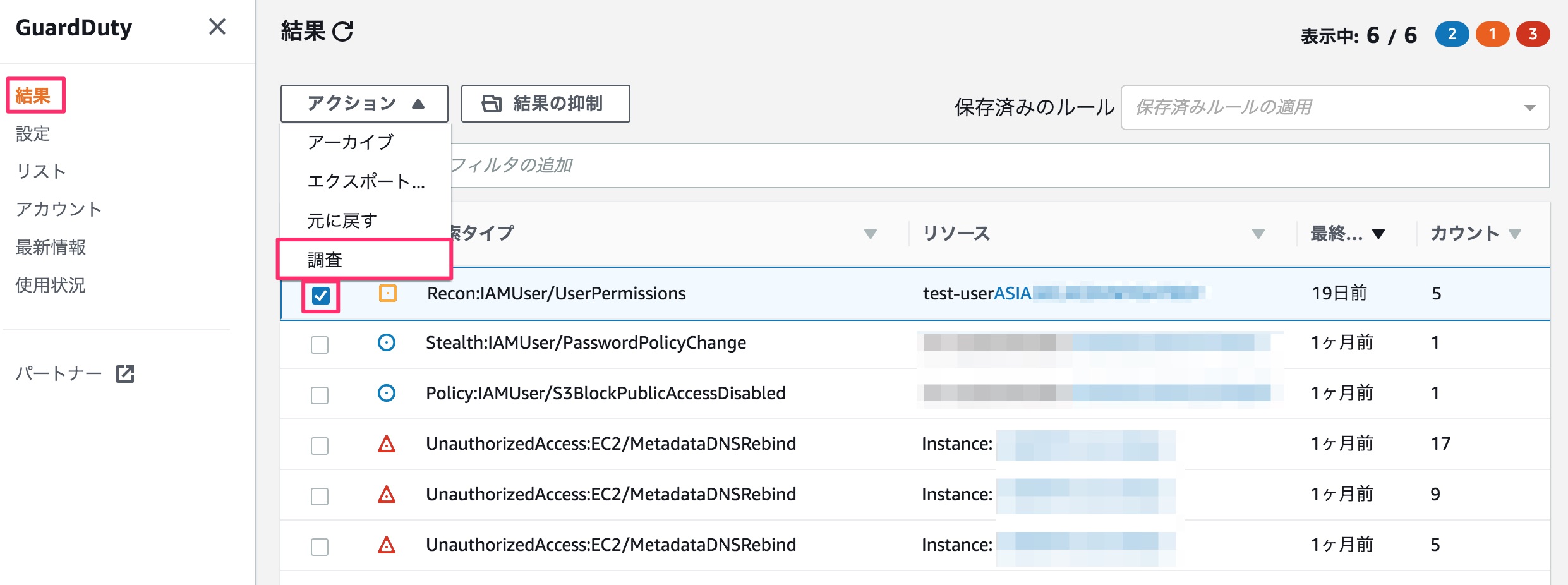
Task: Click the orange severity count badge showing 1
Action: (x=1492, y=34)
